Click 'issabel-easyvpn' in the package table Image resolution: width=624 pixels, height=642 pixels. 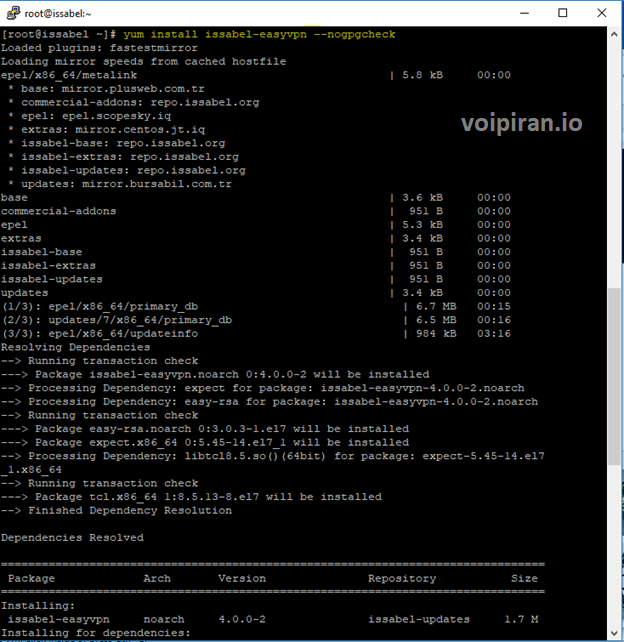pyautogui.click(x=59, y=619)
